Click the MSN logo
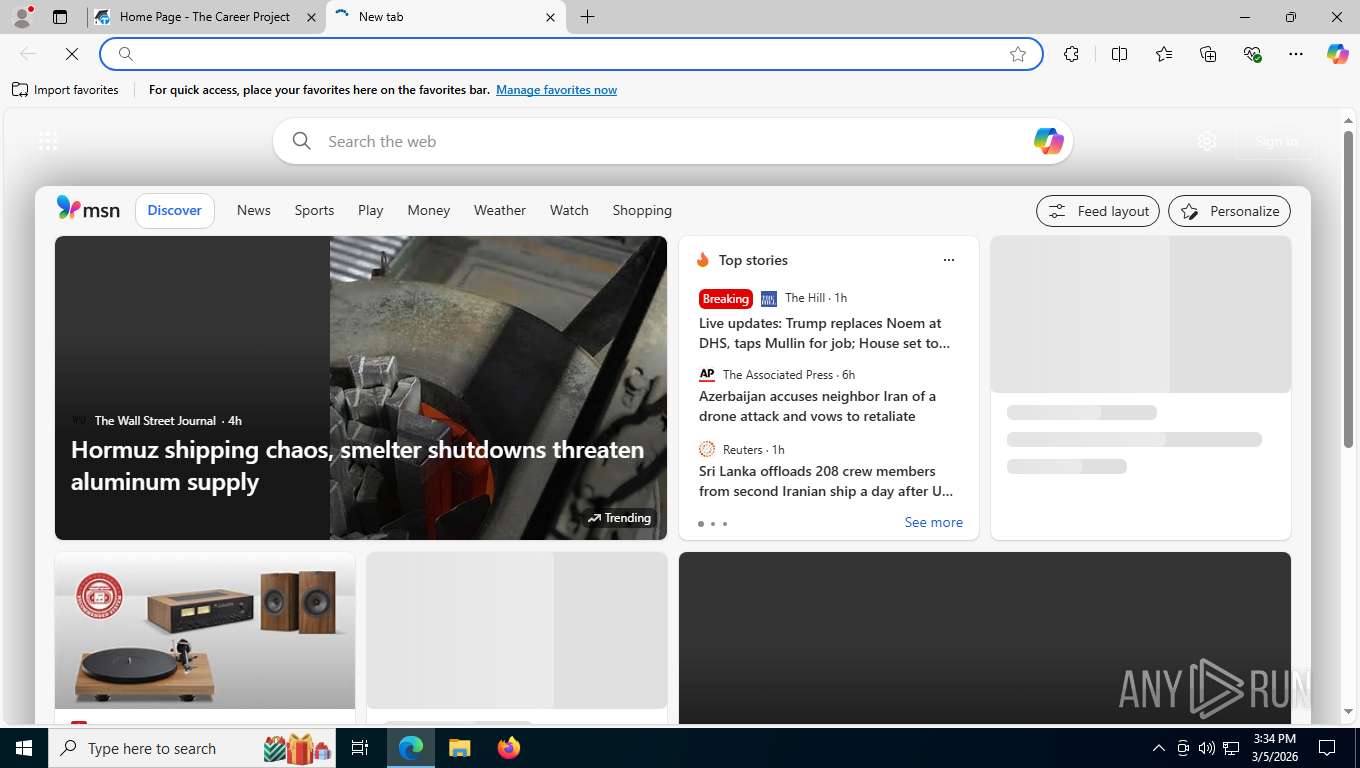Viewport: 1360px width, 768px height. [88, 209]
